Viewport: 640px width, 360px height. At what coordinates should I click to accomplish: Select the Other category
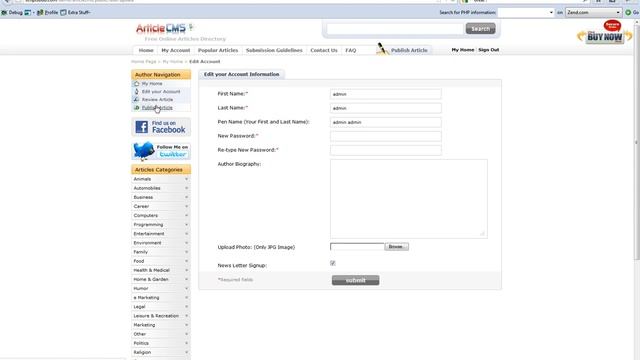140,334
